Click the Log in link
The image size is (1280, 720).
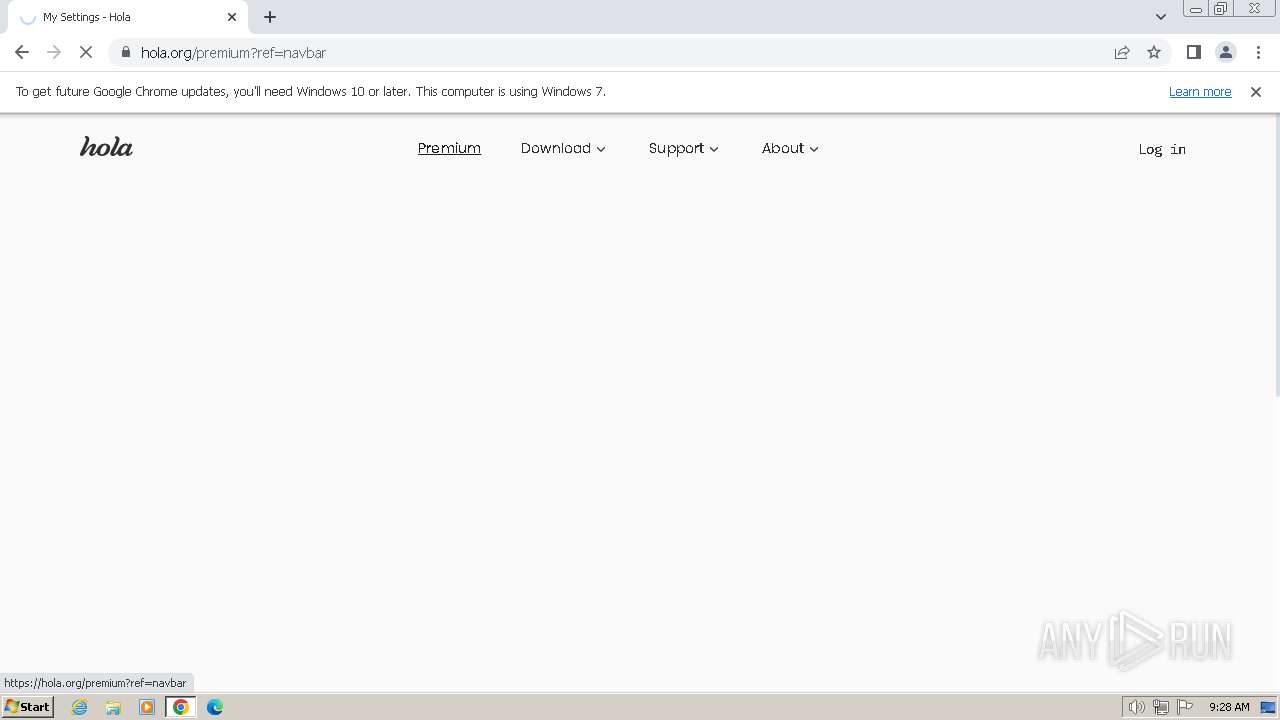point(1162,149)
